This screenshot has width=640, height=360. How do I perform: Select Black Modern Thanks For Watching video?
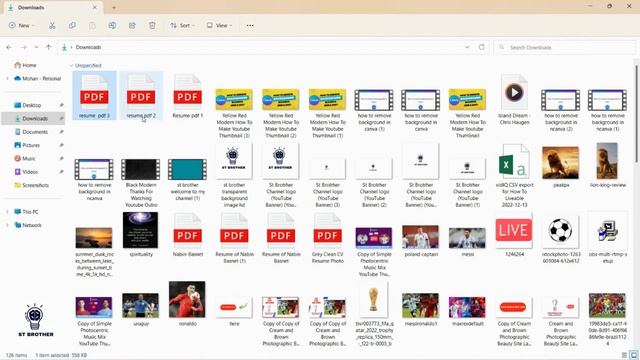141,183
